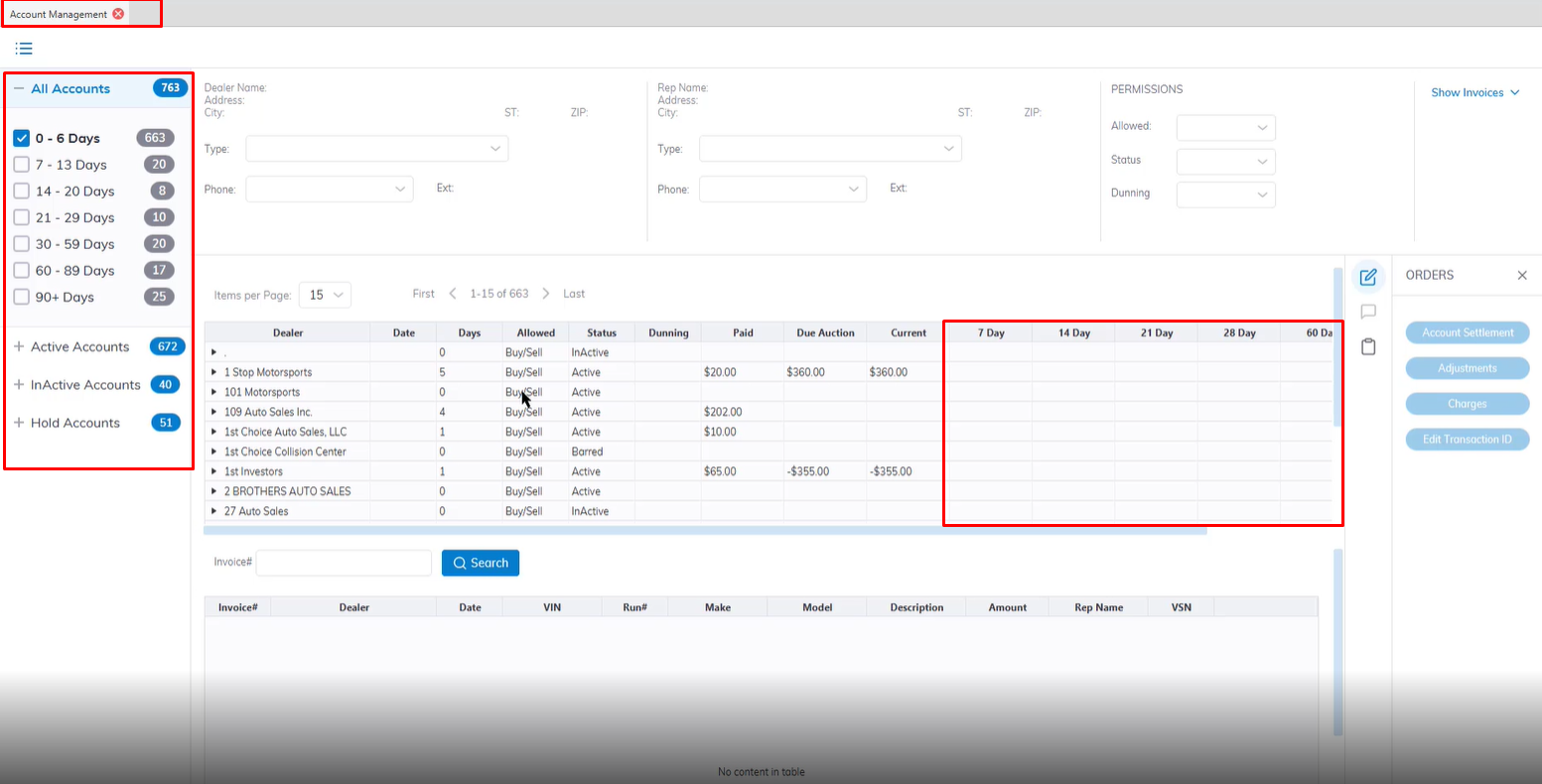Open the Items per Page dropdown
The image size is (1542, 784).
[325, 295]
